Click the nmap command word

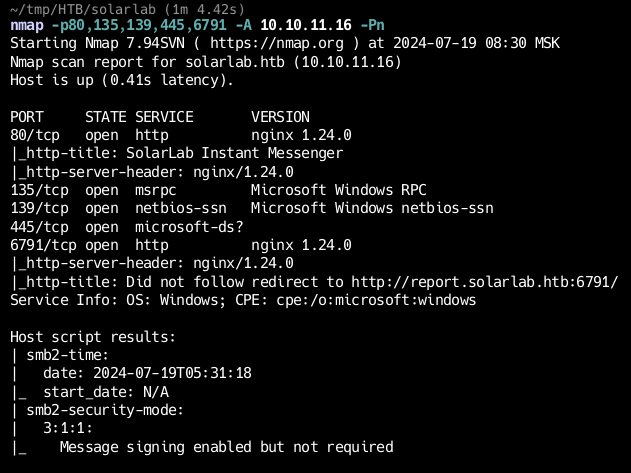pyautogui.click(x=27, y=25)
